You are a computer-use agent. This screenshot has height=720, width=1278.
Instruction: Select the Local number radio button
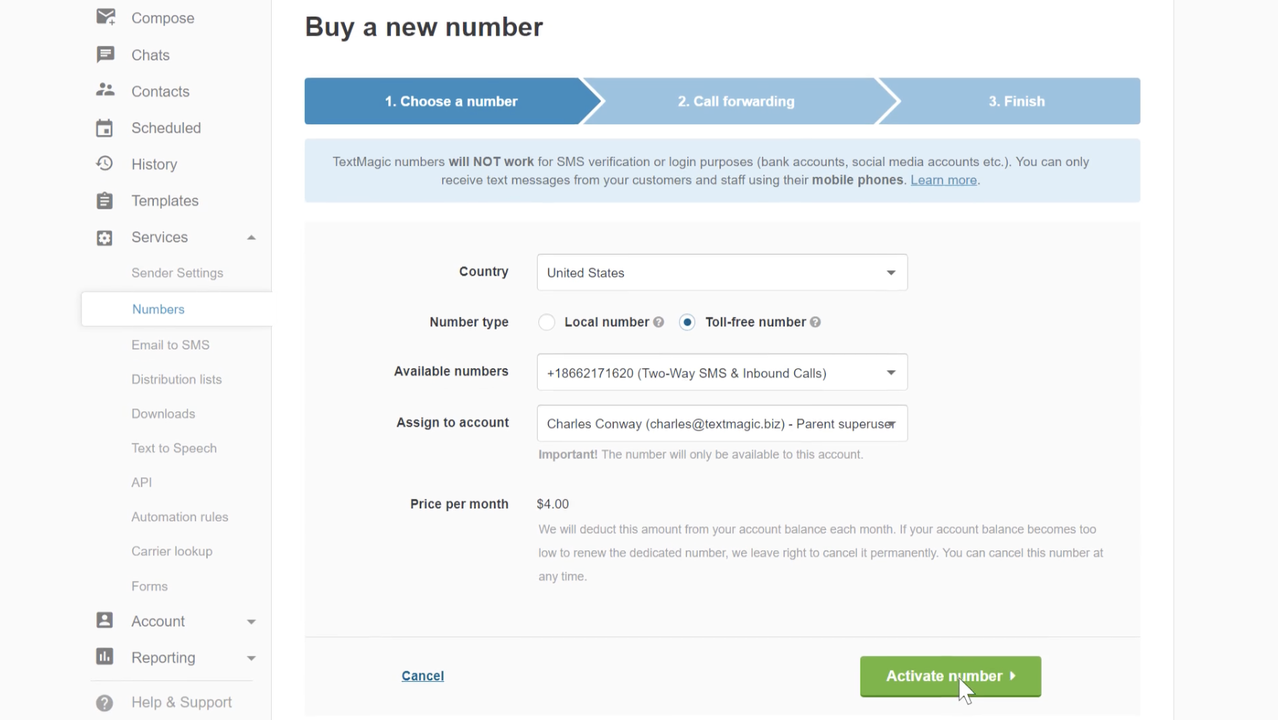(546, 322)
